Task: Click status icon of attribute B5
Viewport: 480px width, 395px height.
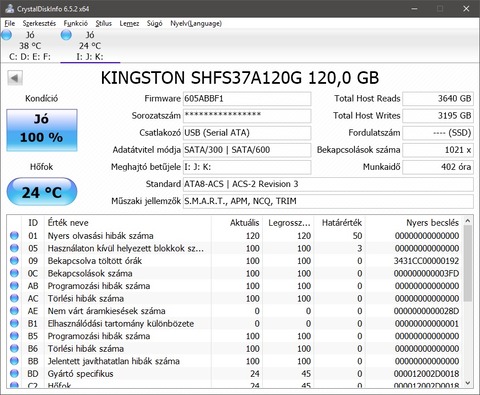Action: 14,336
